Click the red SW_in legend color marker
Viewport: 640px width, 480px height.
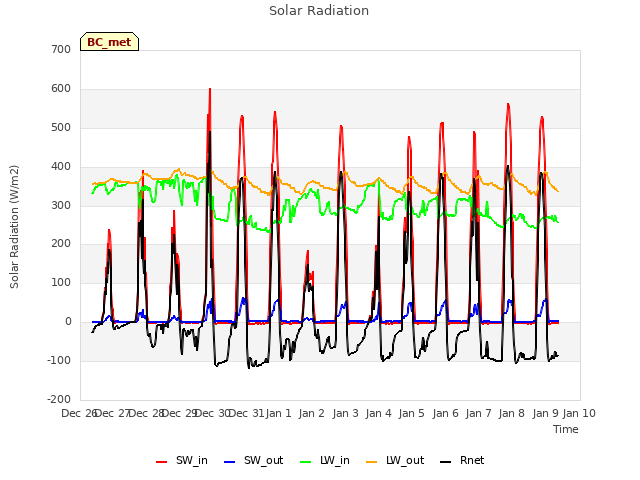[x=162, y=462]
